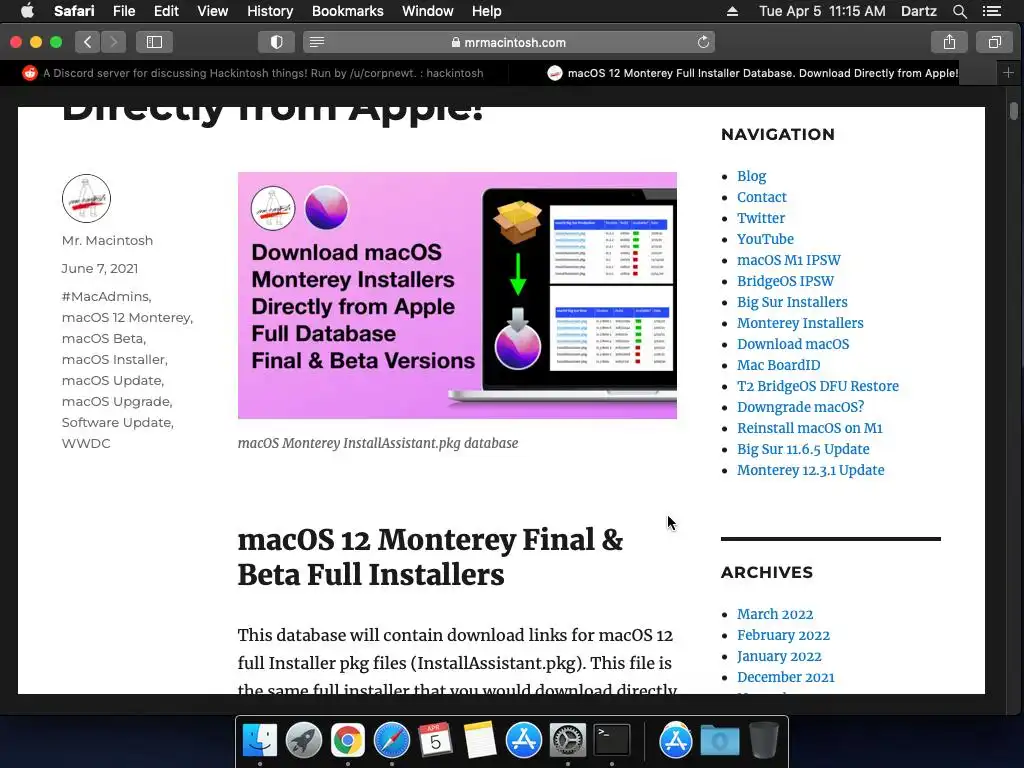
Task: Open the Safari application menu
Action: (x=74, y=11)
